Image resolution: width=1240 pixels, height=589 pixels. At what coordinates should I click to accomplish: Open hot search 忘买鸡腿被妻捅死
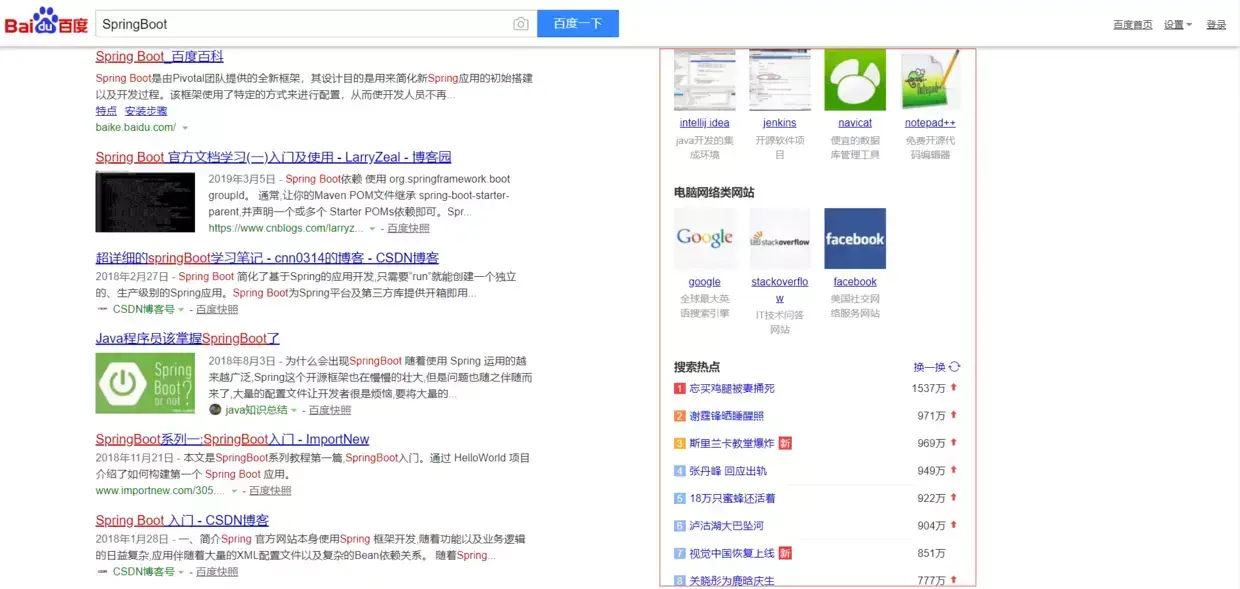click(x=732, y=388)
